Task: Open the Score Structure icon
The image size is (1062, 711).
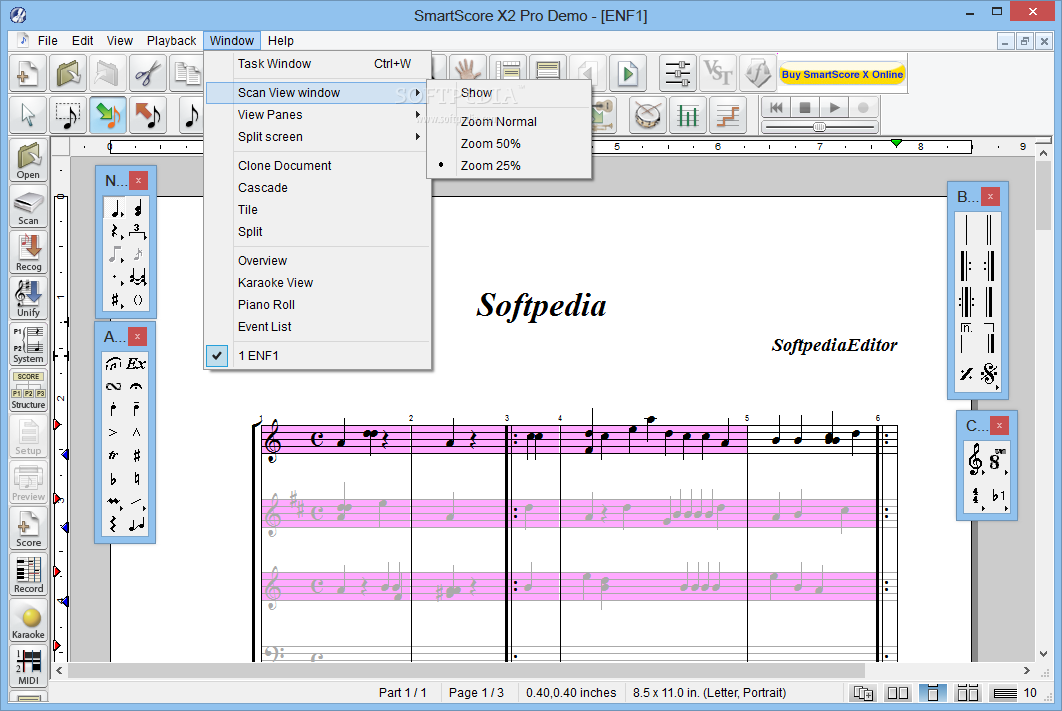Action: tap(28, 391)
